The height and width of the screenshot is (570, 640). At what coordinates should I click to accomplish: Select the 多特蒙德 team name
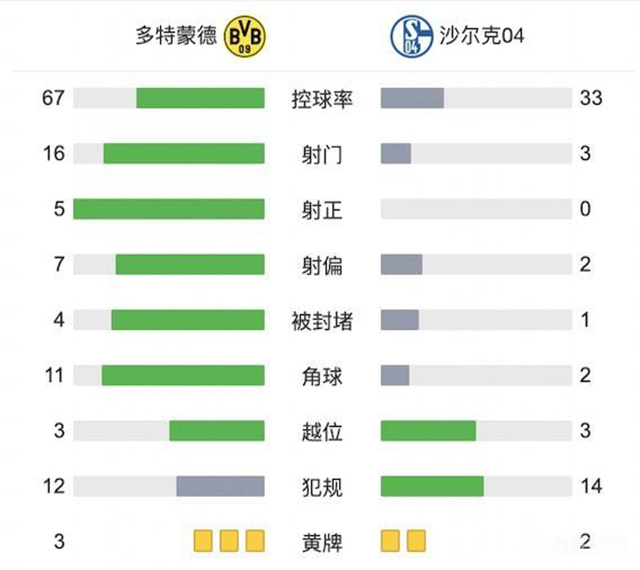pos(177,37)
